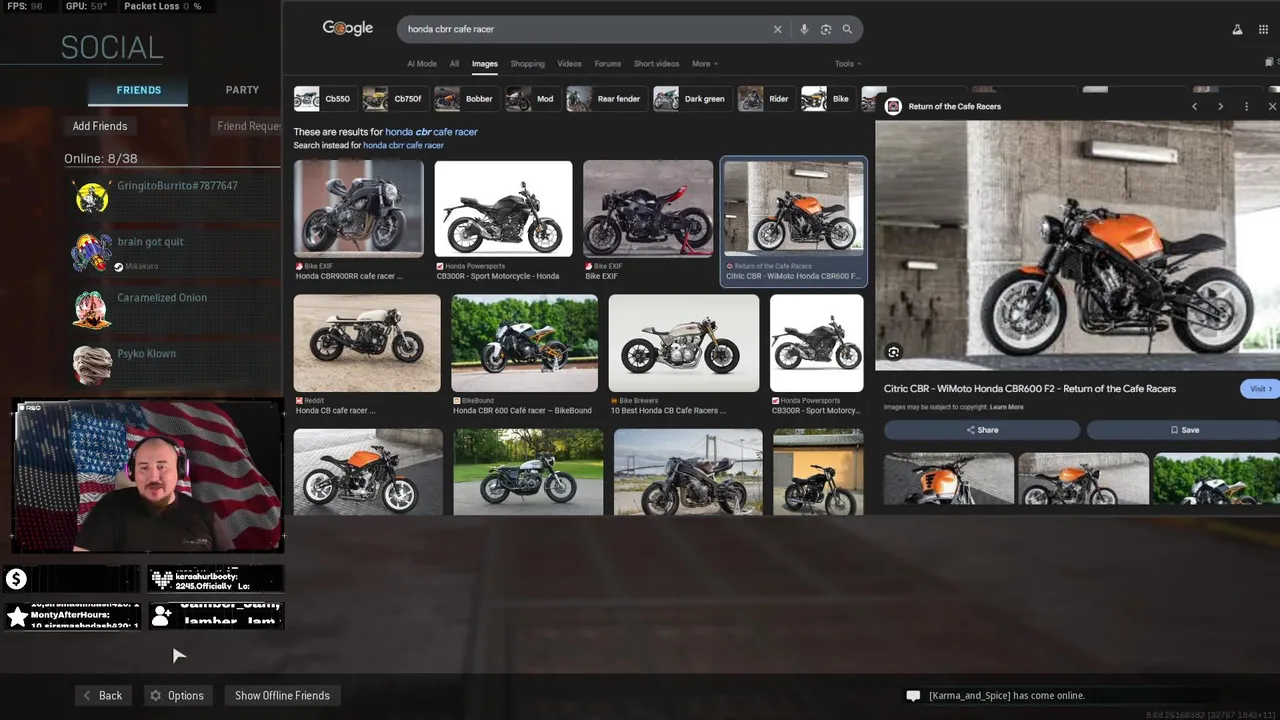This screenshot has width=1280, height=720.
Task: Click the honda cbr cafe racer correction link
Action: click(431, 132)
